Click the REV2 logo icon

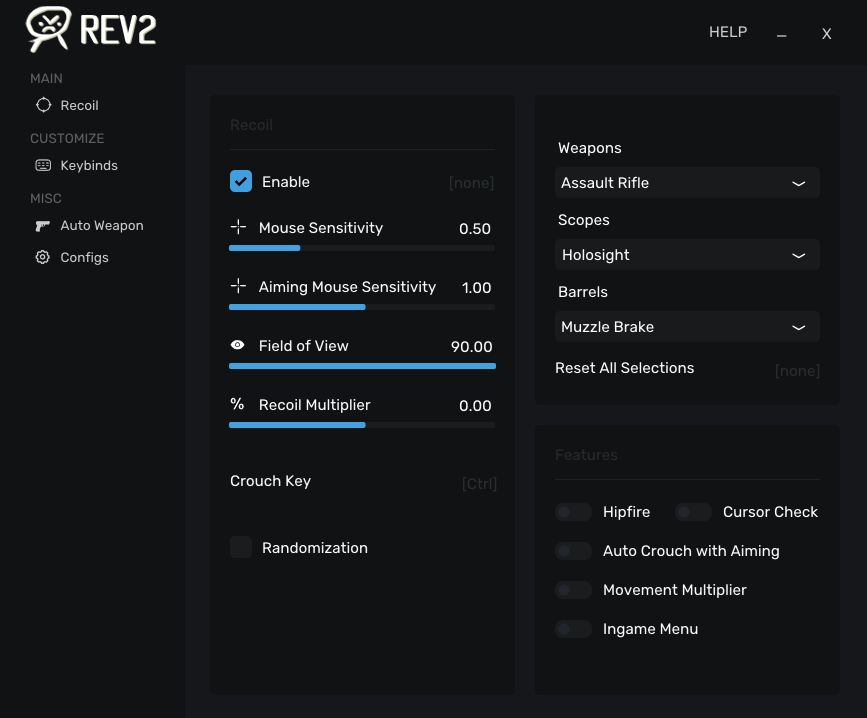(49, 29)
